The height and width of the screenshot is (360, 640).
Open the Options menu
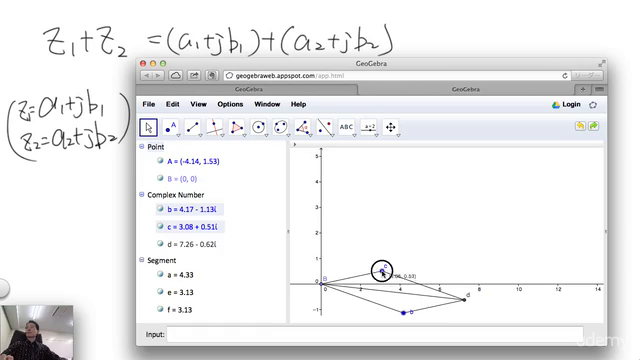230,104
